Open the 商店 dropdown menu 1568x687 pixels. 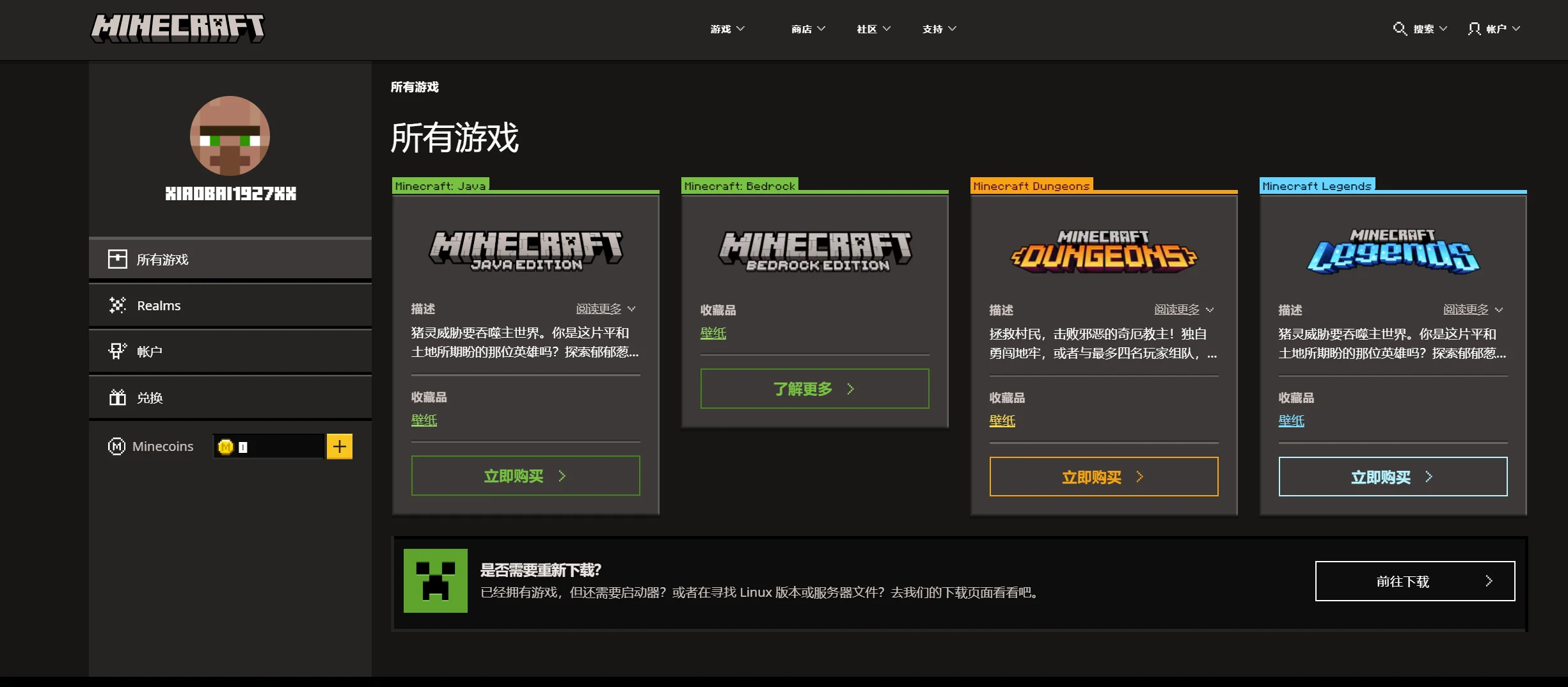808,29
